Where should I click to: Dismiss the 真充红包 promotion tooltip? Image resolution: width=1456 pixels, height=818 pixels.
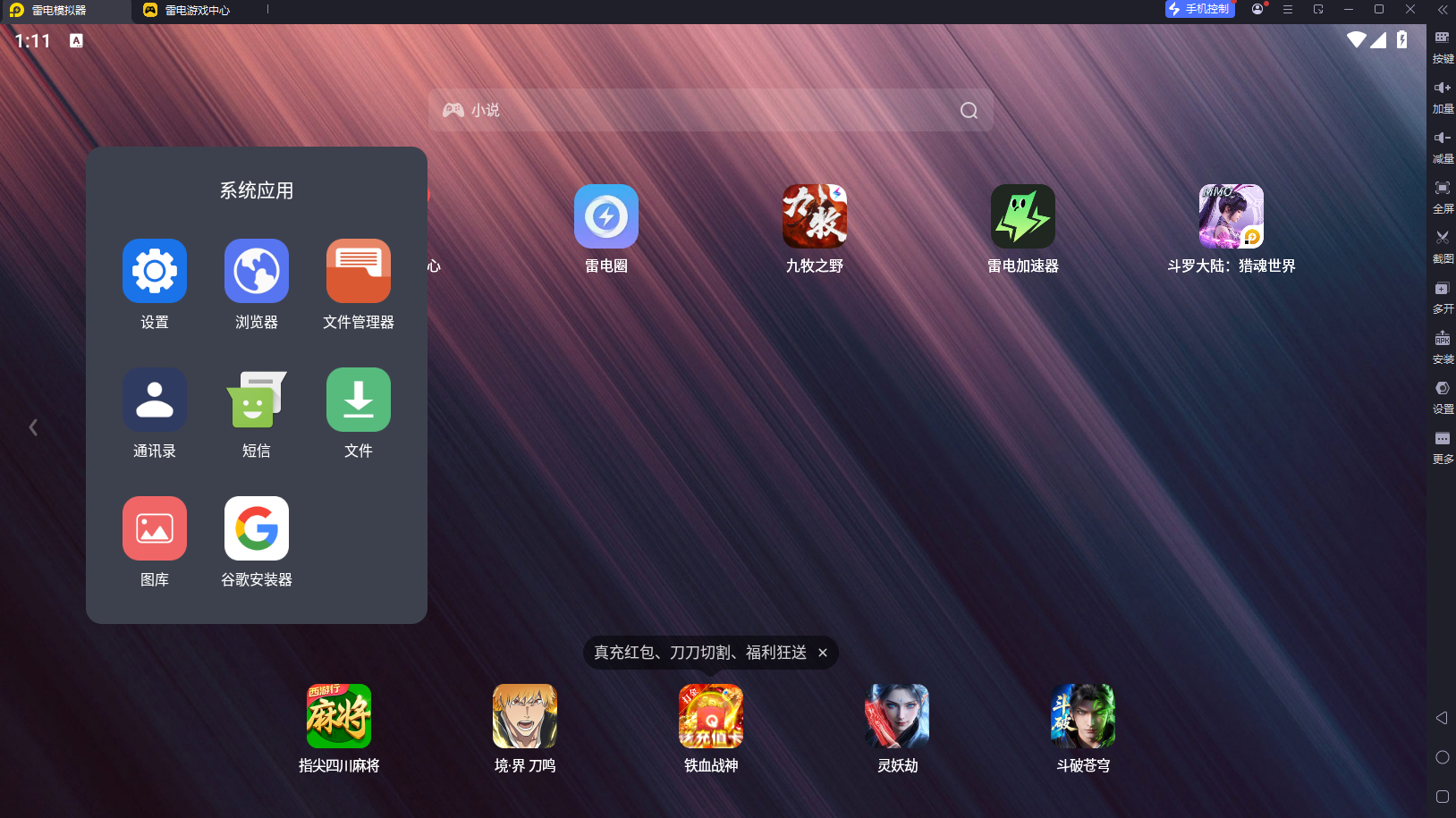[x=823, y=653]
